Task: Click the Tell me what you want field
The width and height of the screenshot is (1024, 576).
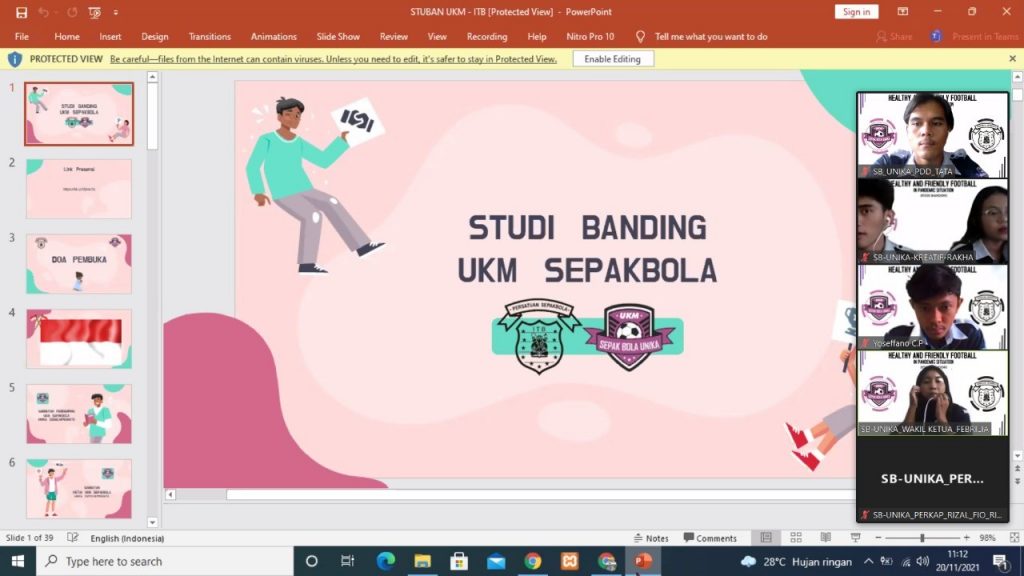Action: coord(711,37)
